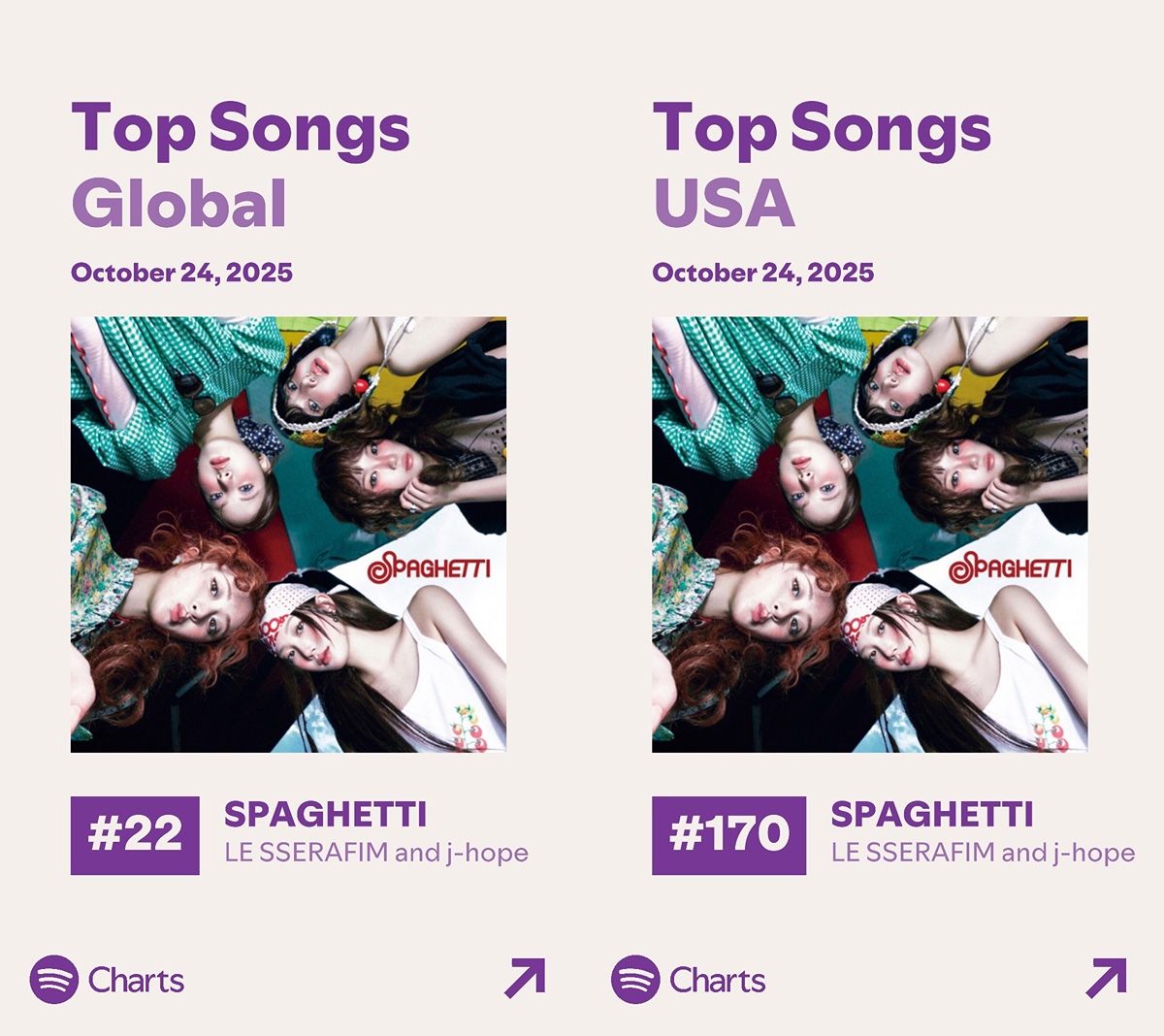
Task: Select the artist line under the Global SPAGHETTI title
Action: 376,853
